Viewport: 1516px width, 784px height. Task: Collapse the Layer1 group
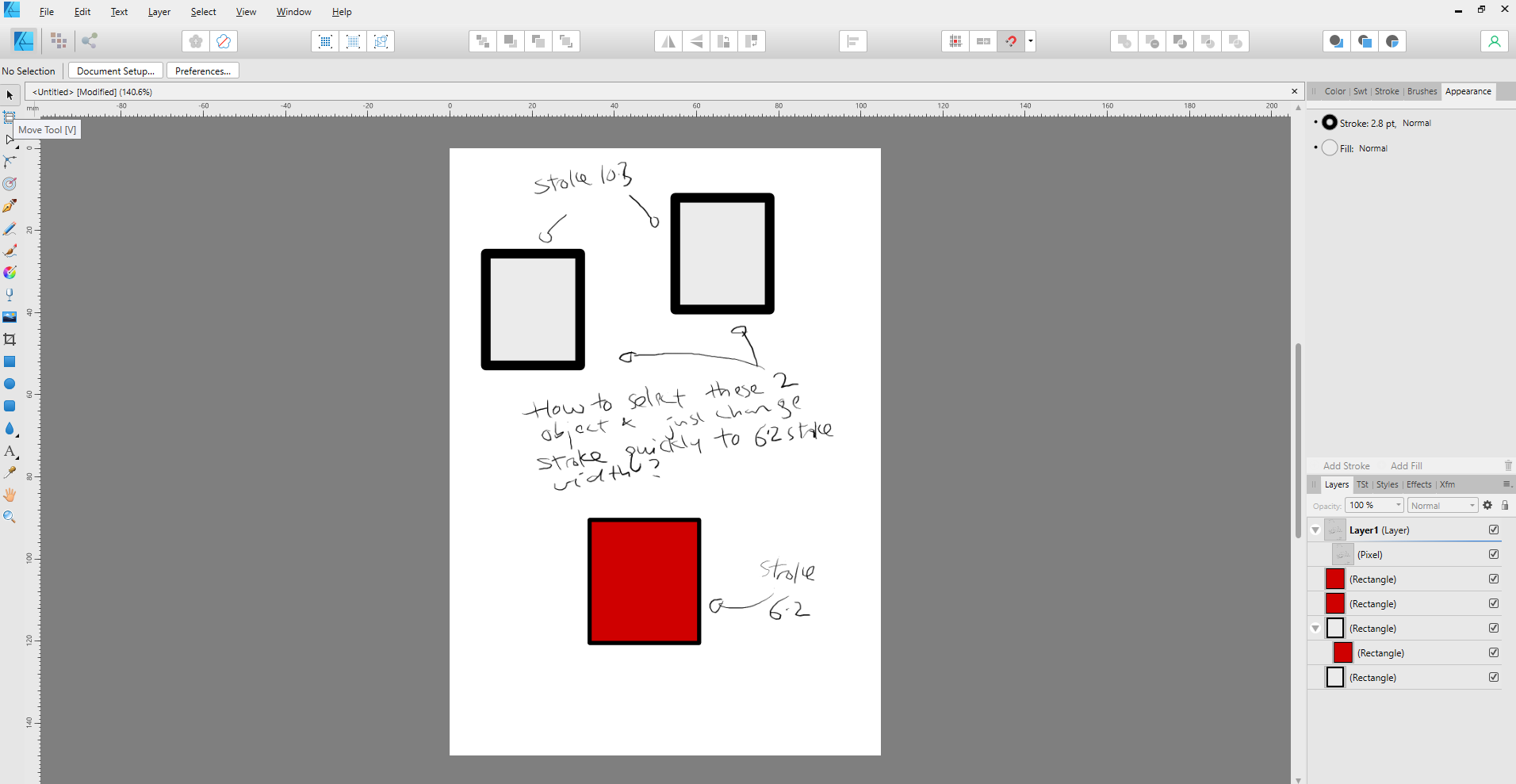point(1315,530)
